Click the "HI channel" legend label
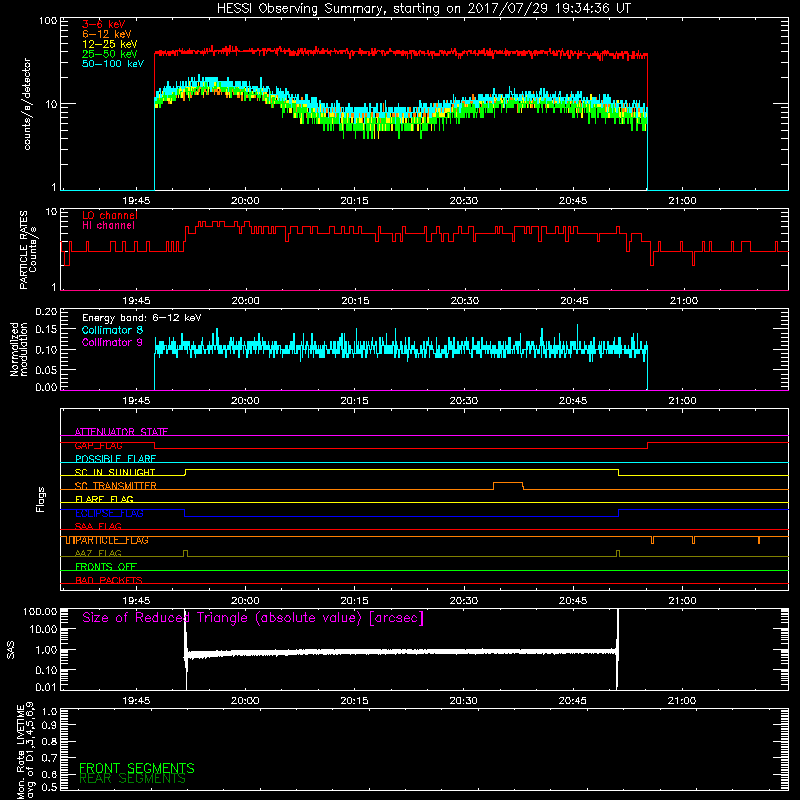Image resolution: width=800 pixels, height=800 pixels. tap(108, 226)
